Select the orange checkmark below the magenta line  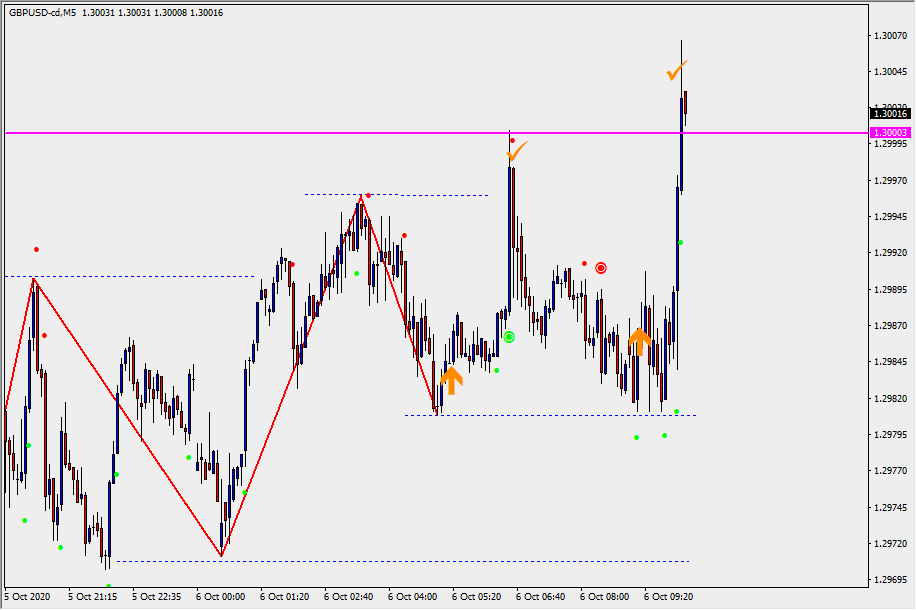(516, 152)
